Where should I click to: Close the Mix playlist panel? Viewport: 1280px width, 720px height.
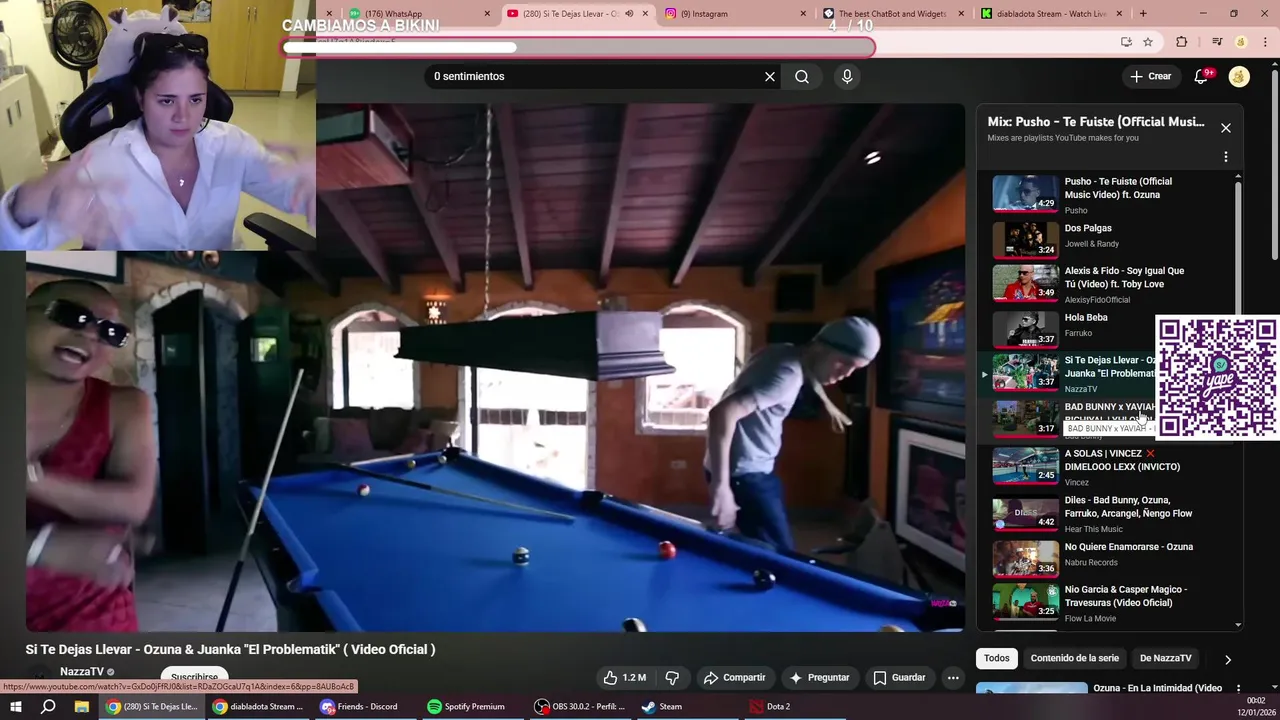coord(1226,128)
